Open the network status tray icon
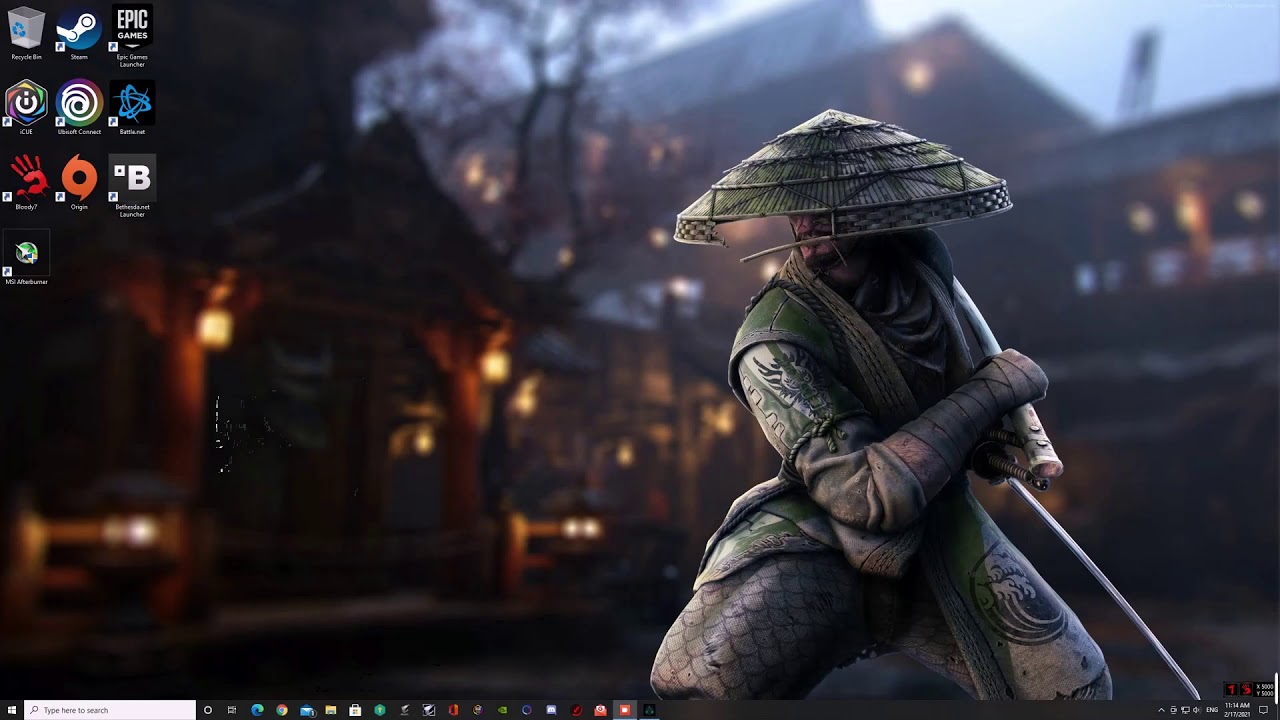The width and height of the screenshot is (1280, 720). pos(1185,710)
